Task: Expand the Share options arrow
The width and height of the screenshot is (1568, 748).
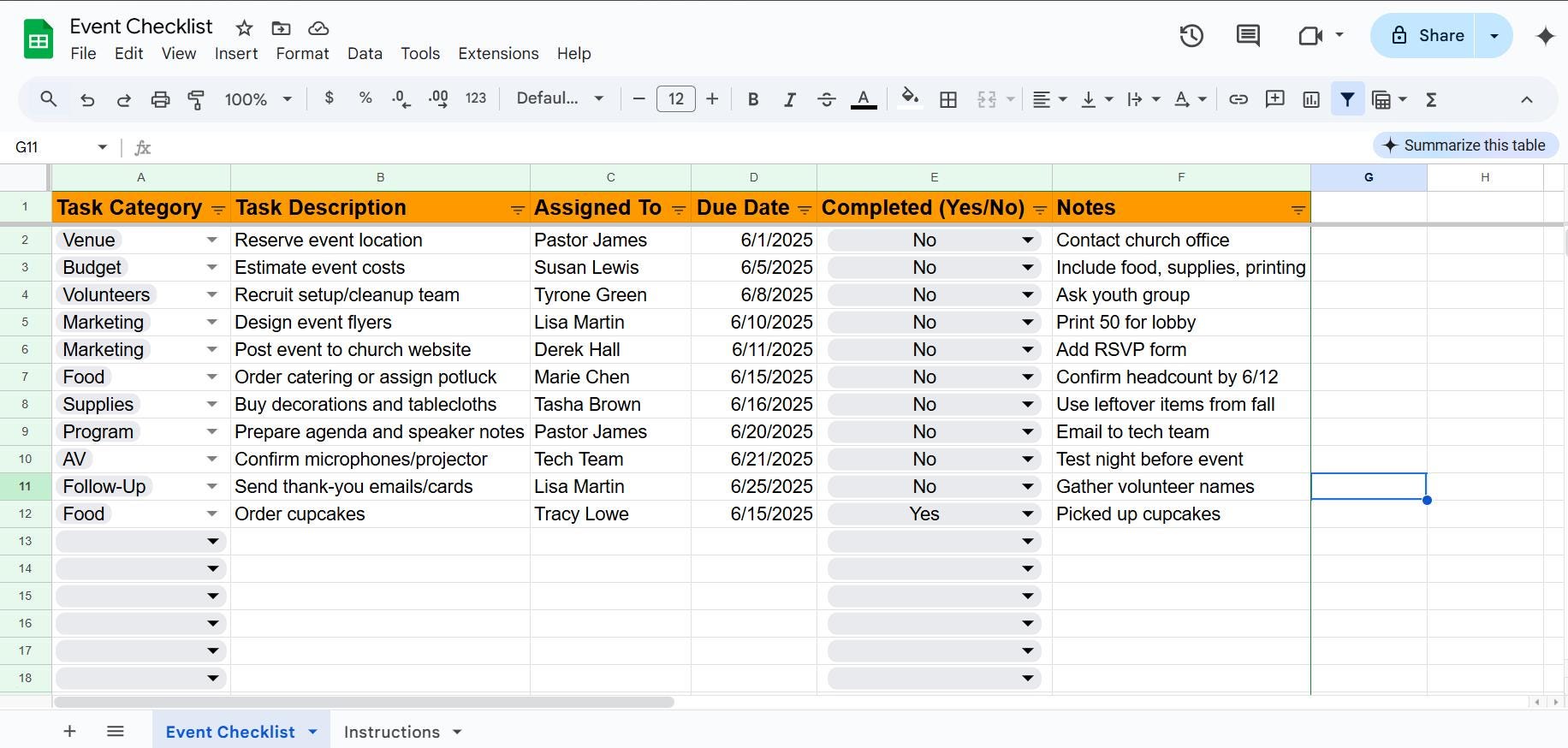Action: 1494,36
